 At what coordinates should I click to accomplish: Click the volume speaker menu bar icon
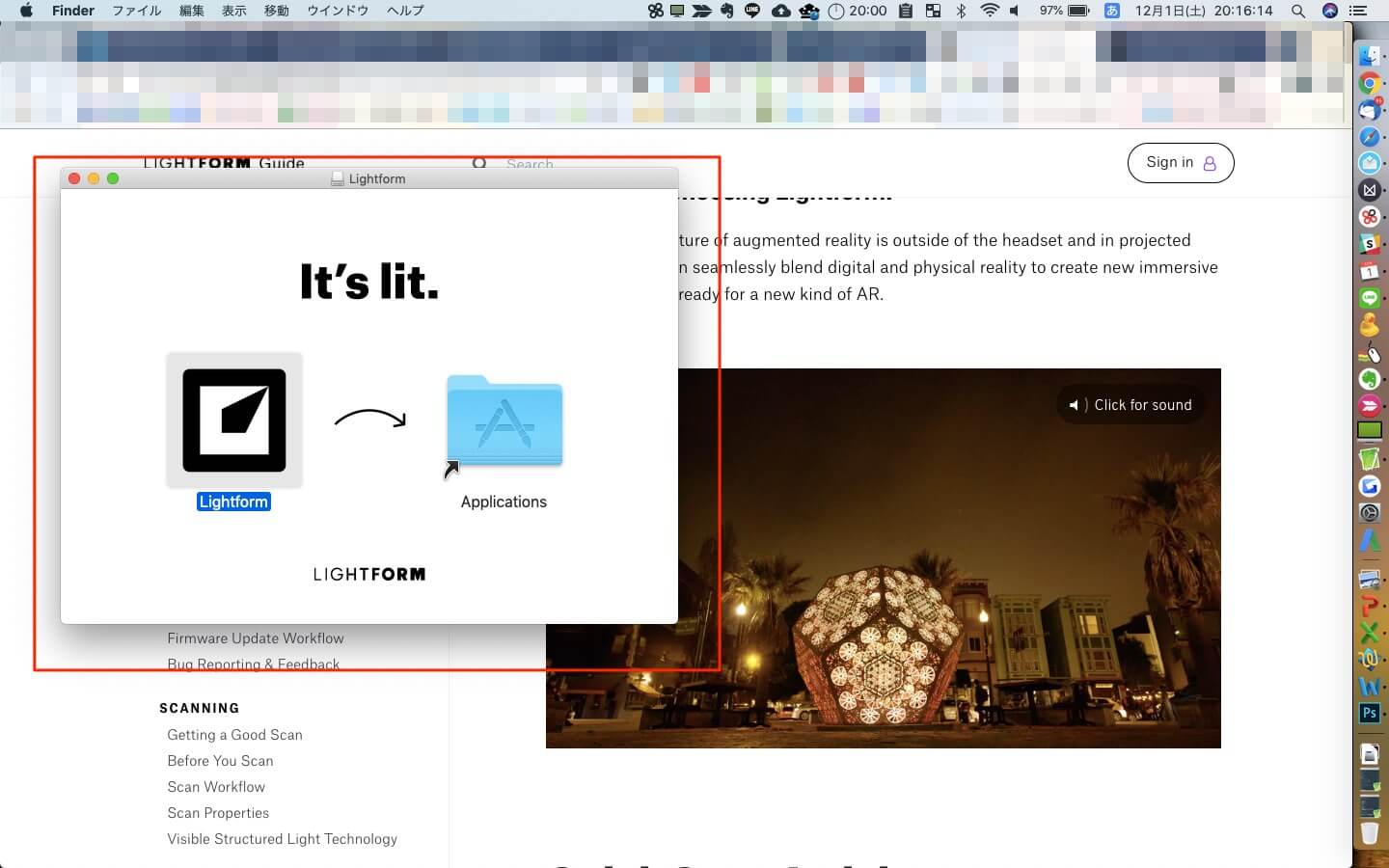pos(1015,11)
